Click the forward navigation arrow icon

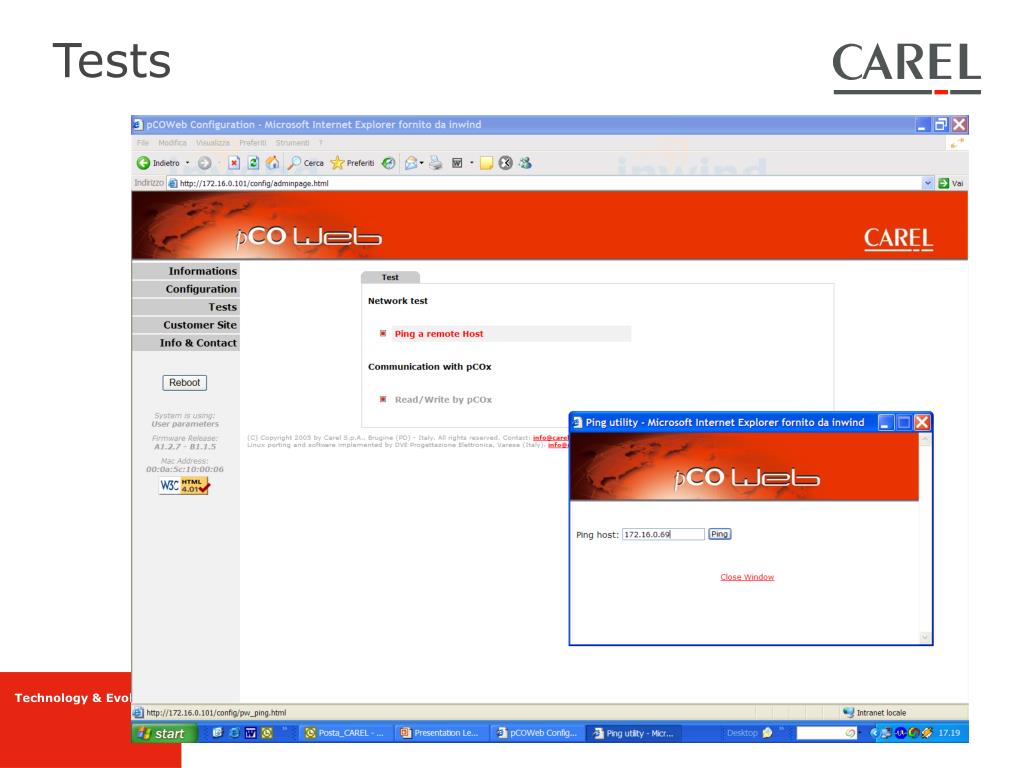(x=204, y=163)
